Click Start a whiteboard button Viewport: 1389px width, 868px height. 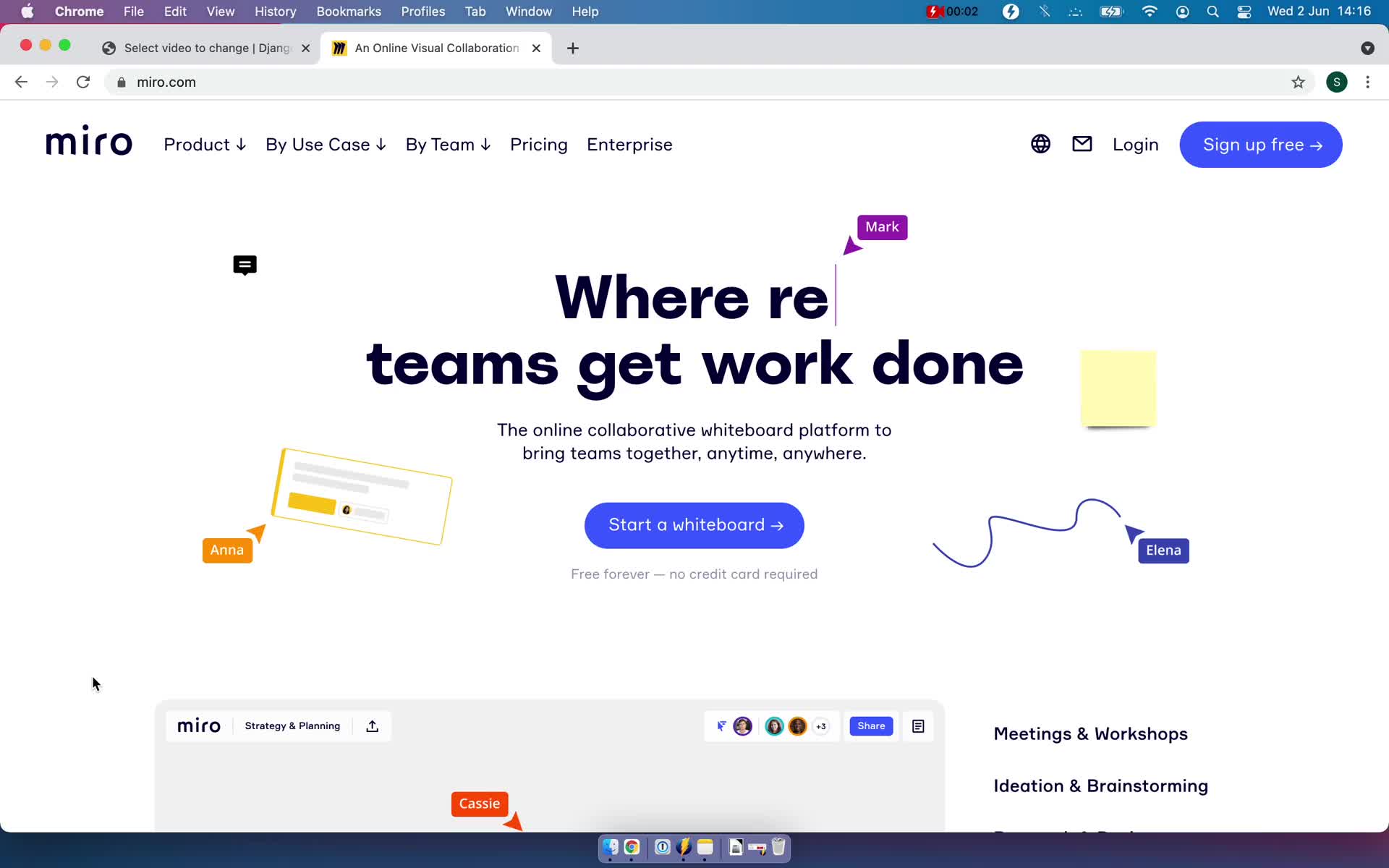[694, 525]
